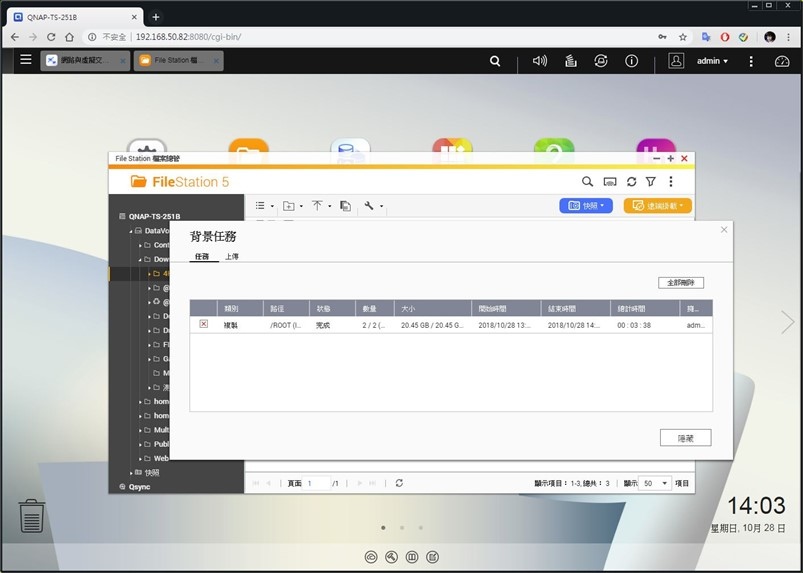Click the admin user avatar icon
This screenshot has height=573, width=803.
tap(676, 61)
